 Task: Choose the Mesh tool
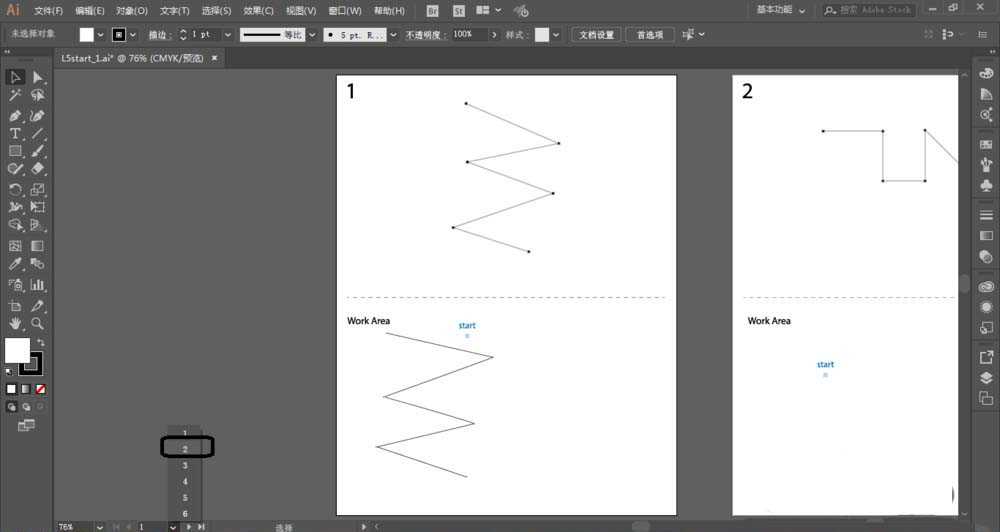coord(15,246)
